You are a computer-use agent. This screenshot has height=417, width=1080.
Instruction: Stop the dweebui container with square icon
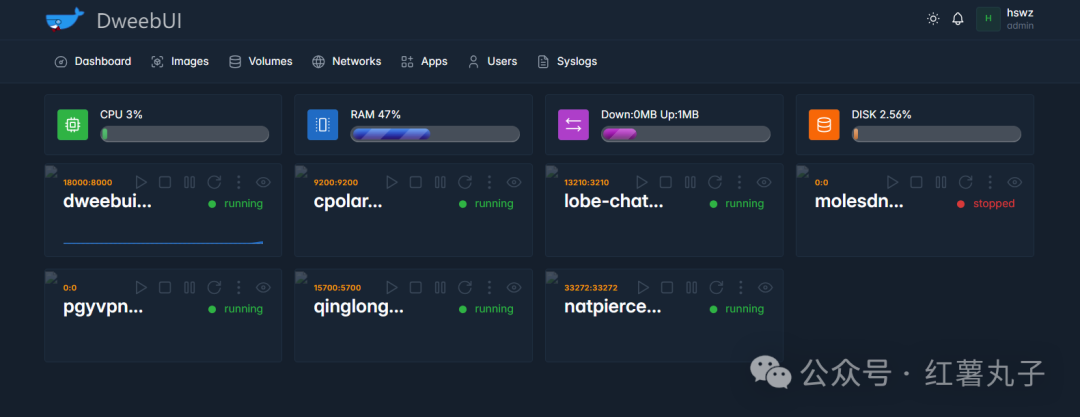pos(165,182)
